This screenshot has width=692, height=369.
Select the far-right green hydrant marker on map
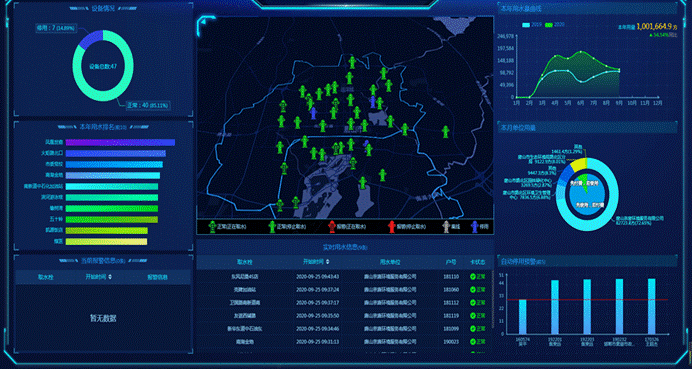446,132
